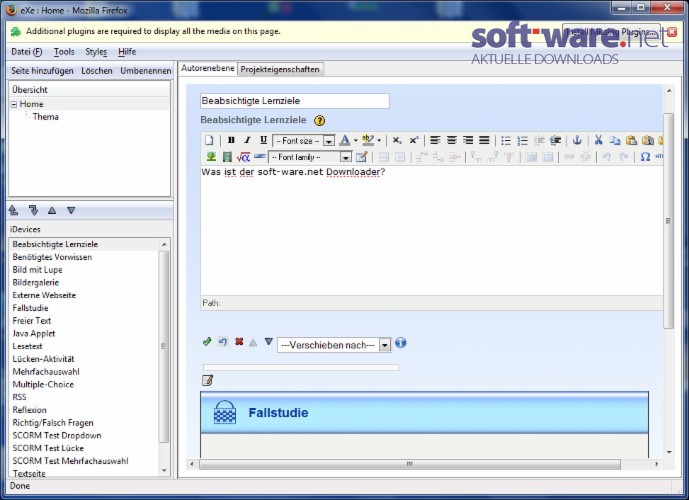Promote page with the up-left arrow icon
This screenshot has height=500, width=689.
(x=14, y=210)
